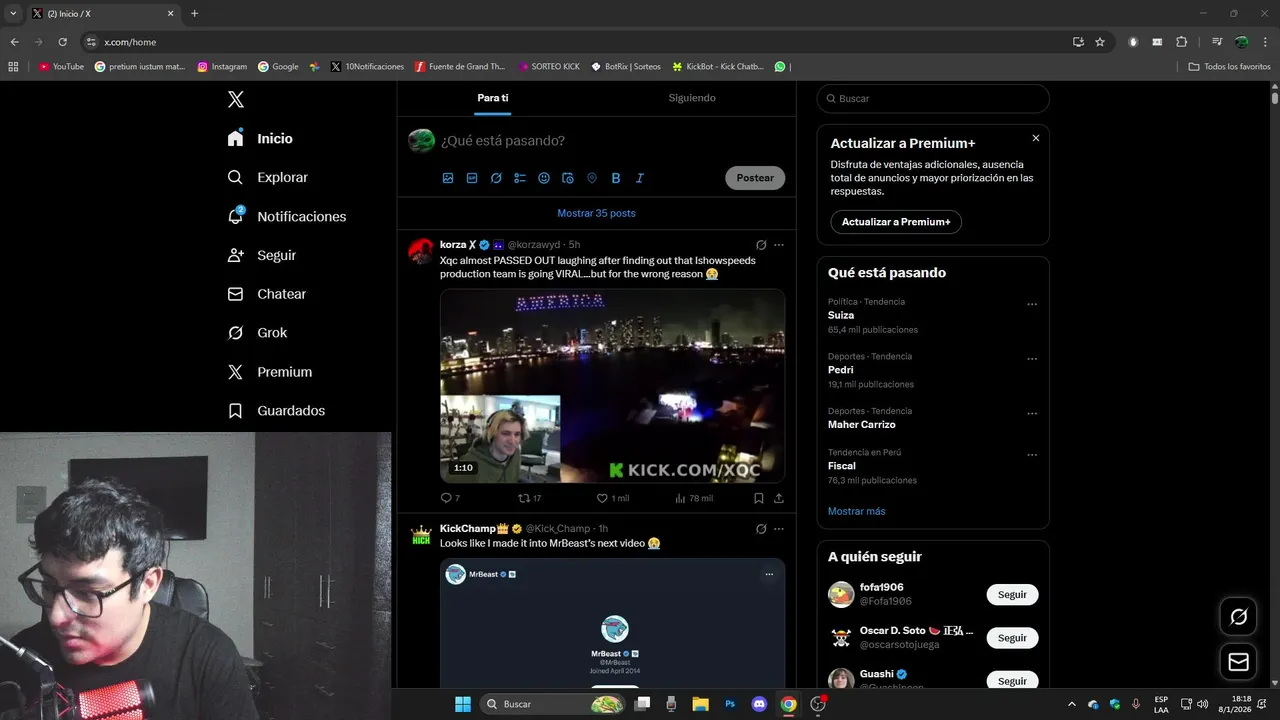Share korza's post
1280x720 pixels.
click(x=779, y=498)
